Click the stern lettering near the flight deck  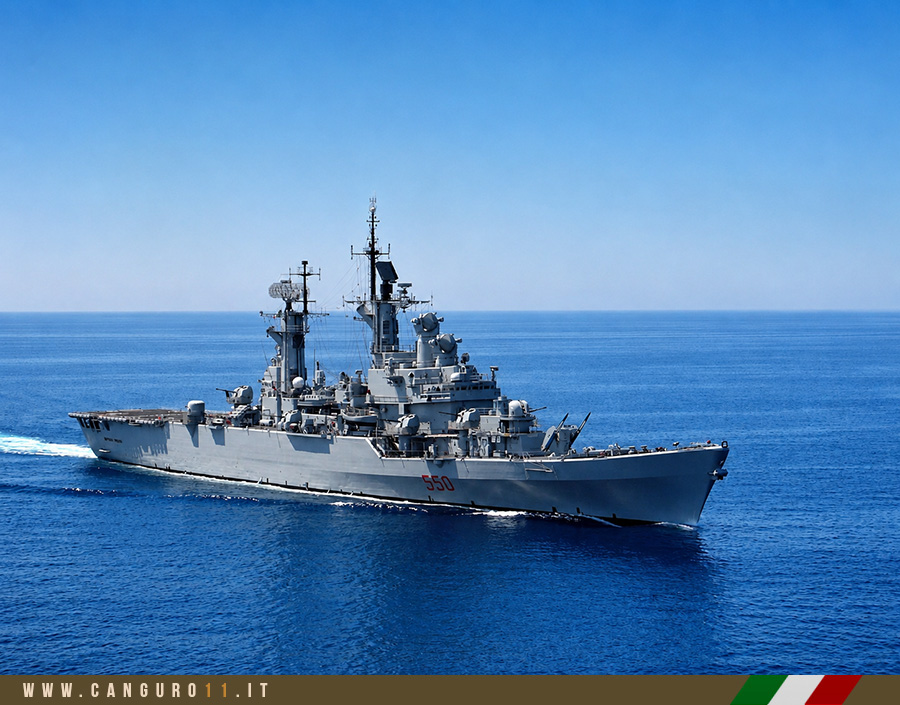click(x=94, y=424)
